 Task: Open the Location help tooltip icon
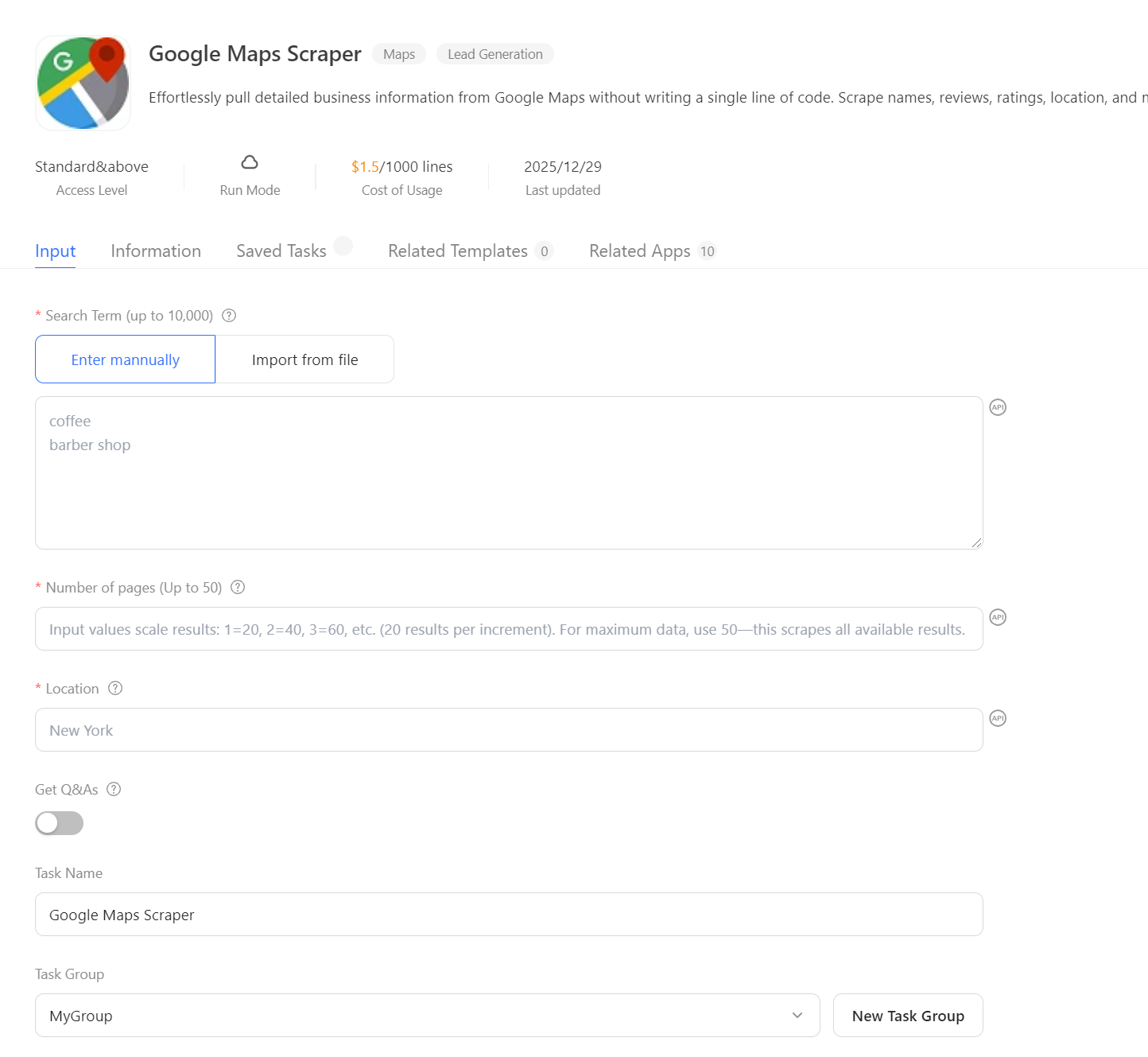pyautogui.click(x=115, y=688)
